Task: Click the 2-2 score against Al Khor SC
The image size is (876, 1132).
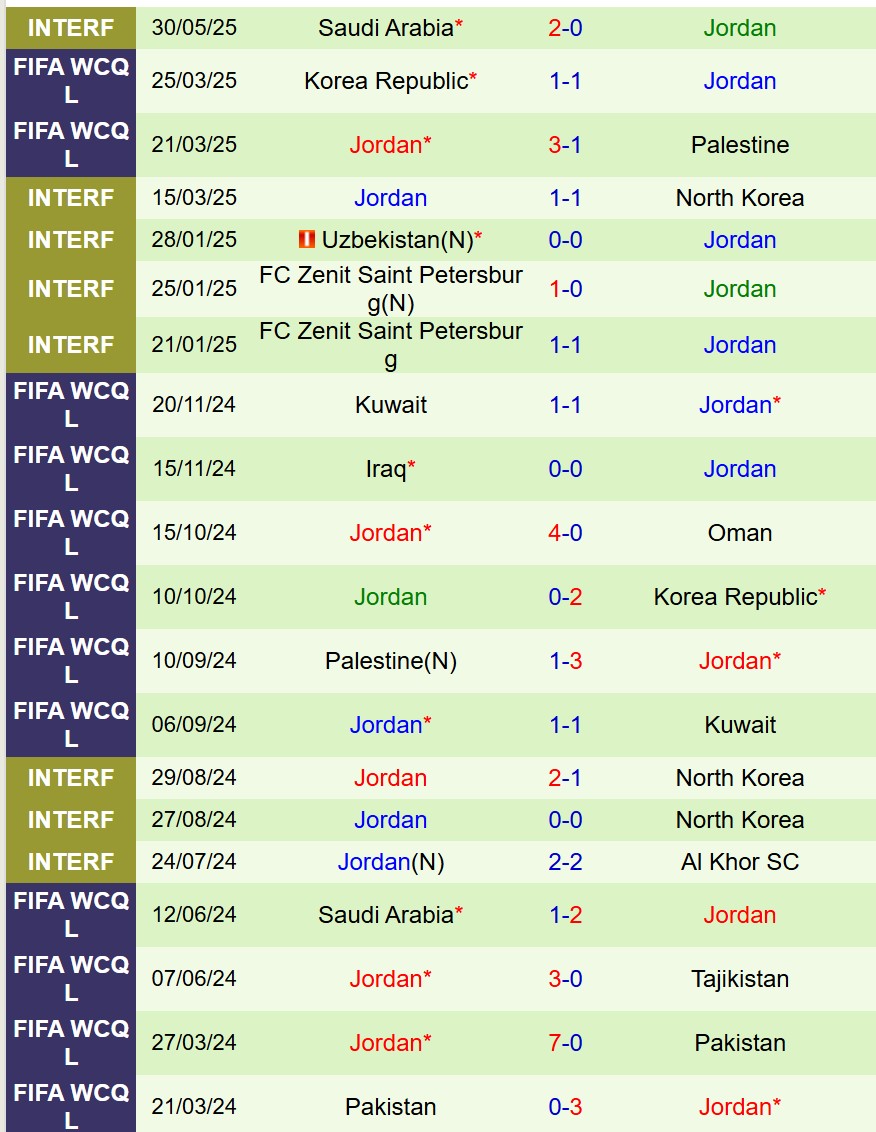Action: click(x=565, y=862)
